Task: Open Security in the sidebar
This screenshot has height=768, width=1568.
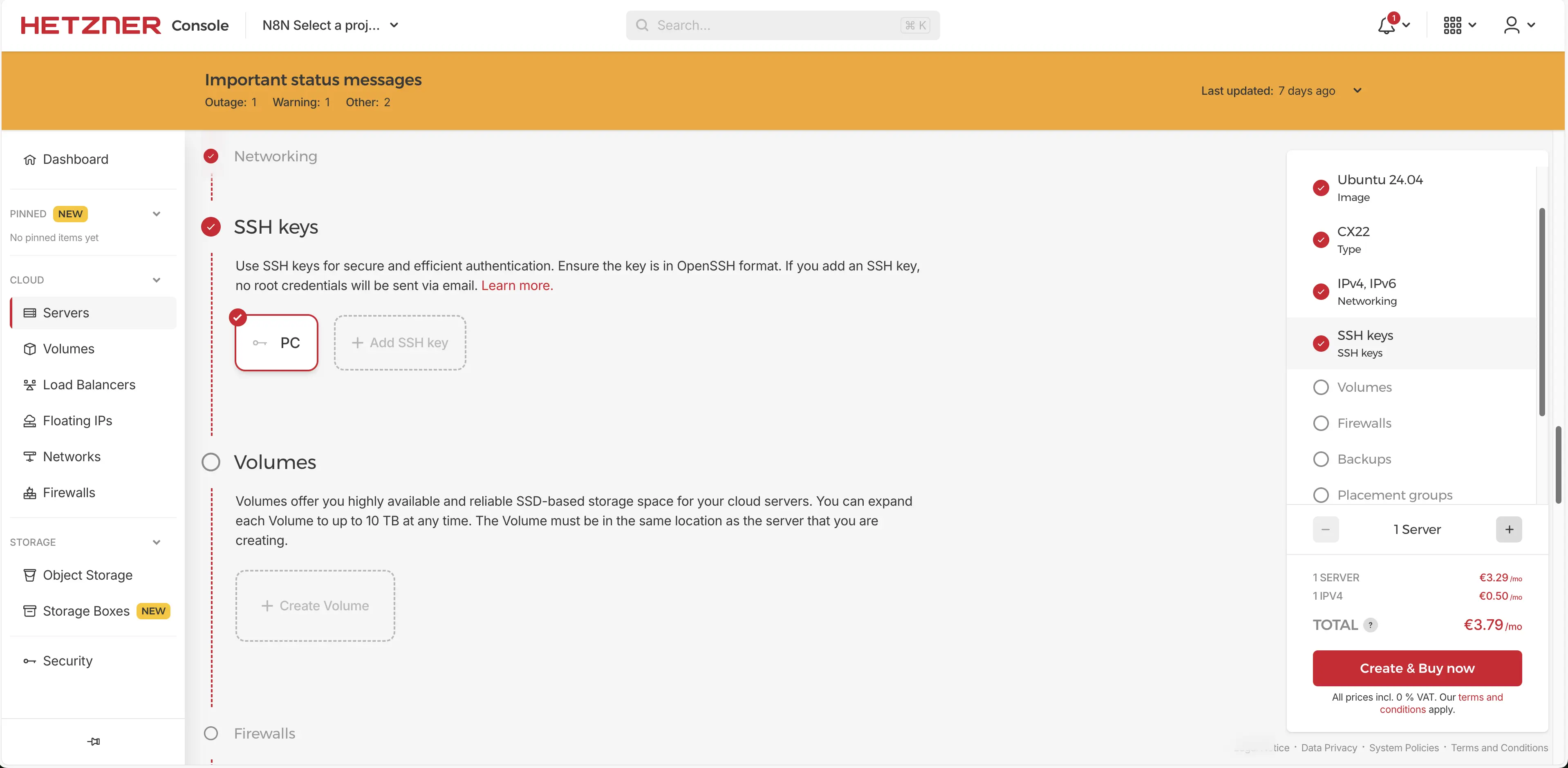Action: (67, 661)
